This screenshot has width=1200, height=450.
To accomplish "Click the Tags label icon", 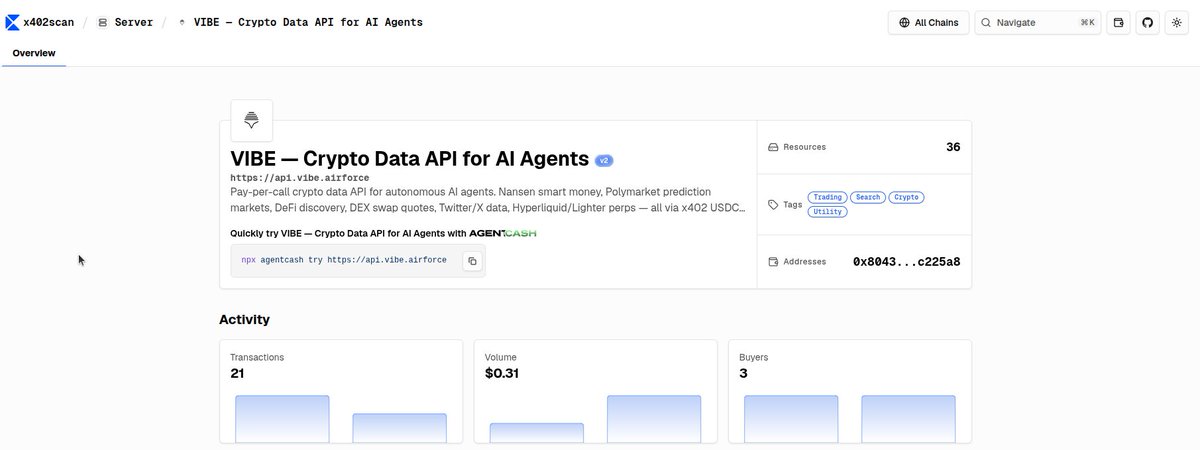I will pyautogui.click(x=773, y=204).
